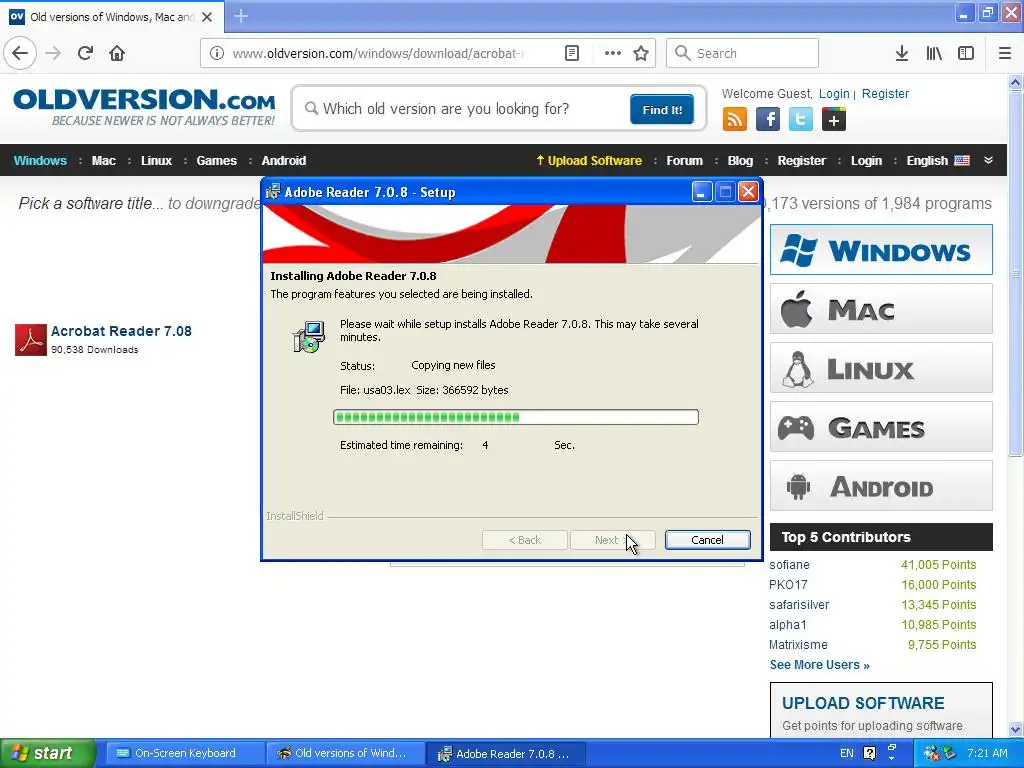The width and height of the screenshot is (1024, 768).
Task: Click Login in black navigation bar
Action: click(866, 160)
